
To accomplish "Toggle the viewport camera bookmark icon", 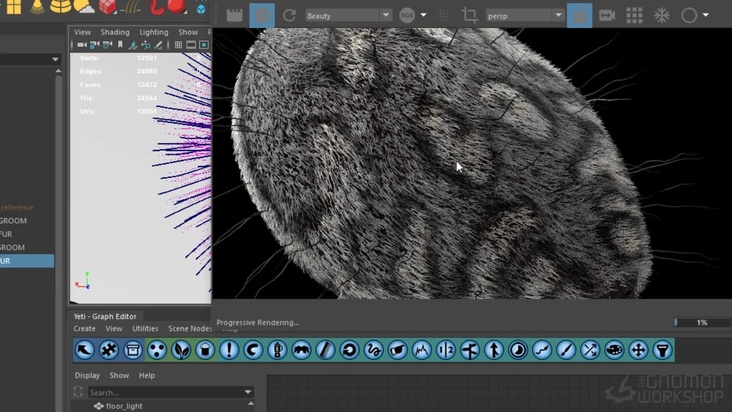I will (x=120, y=45).
